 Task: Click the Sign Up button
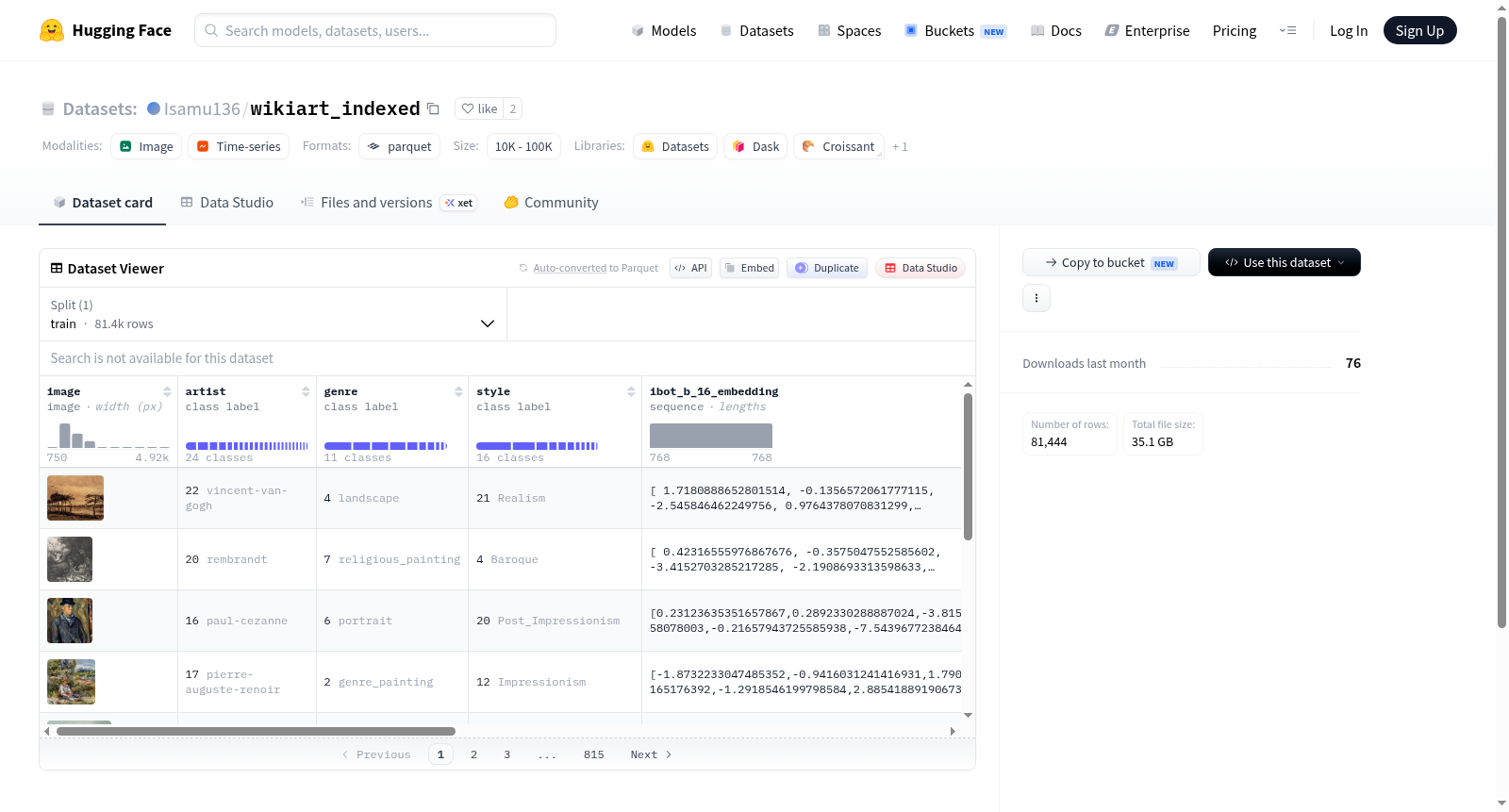[1419, 30]
